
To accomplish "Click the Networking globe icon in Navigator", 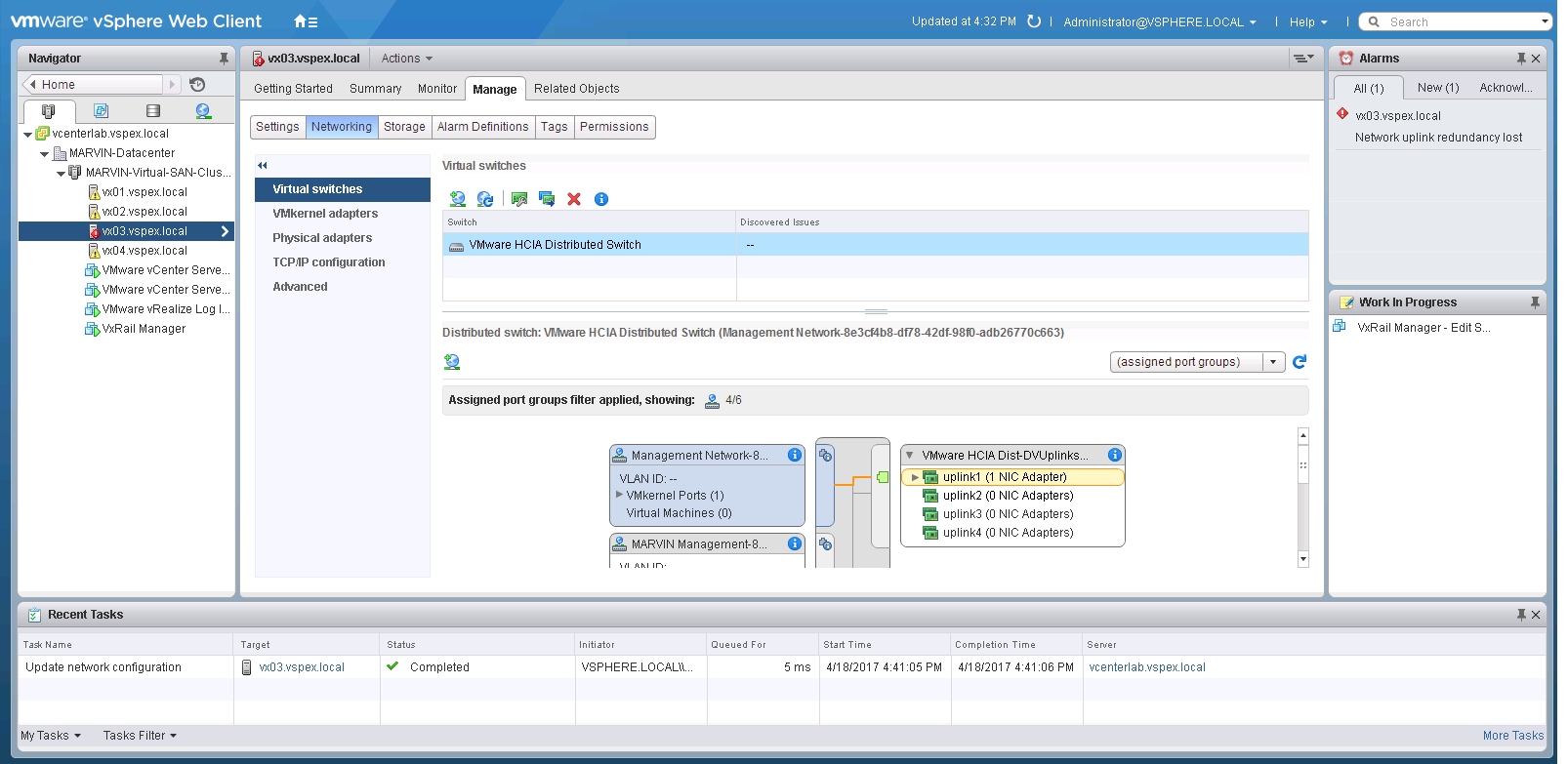I will pos(203,111).
